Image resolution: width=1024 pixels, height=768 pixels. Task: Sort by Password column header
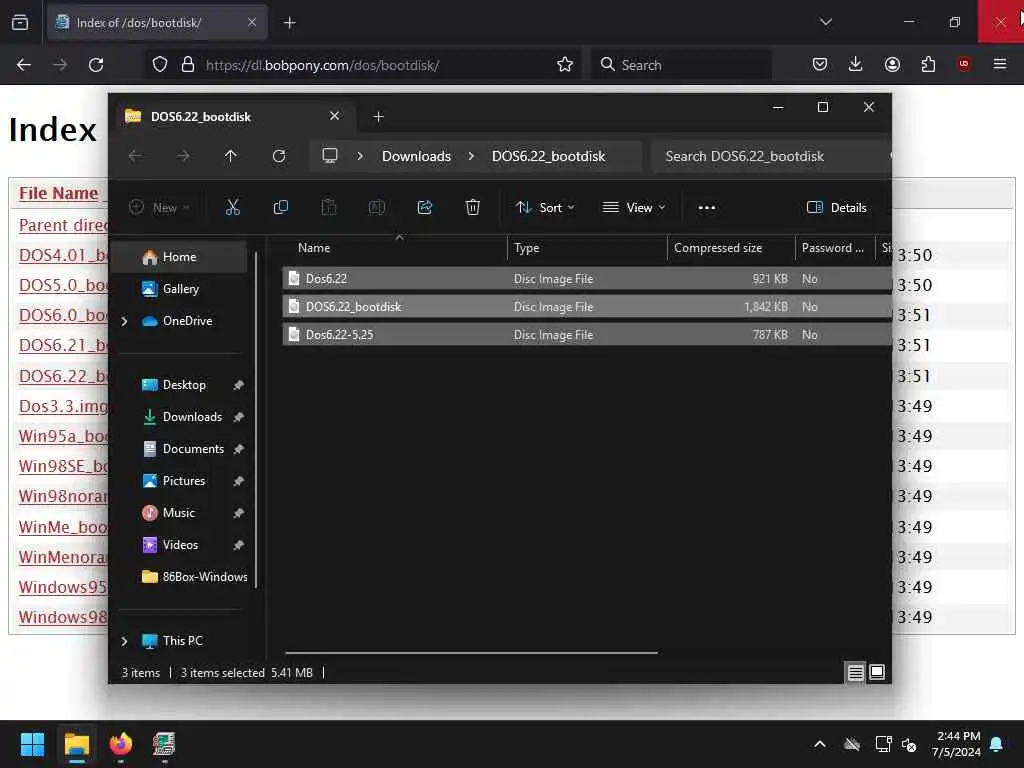[x=835, y=248]
